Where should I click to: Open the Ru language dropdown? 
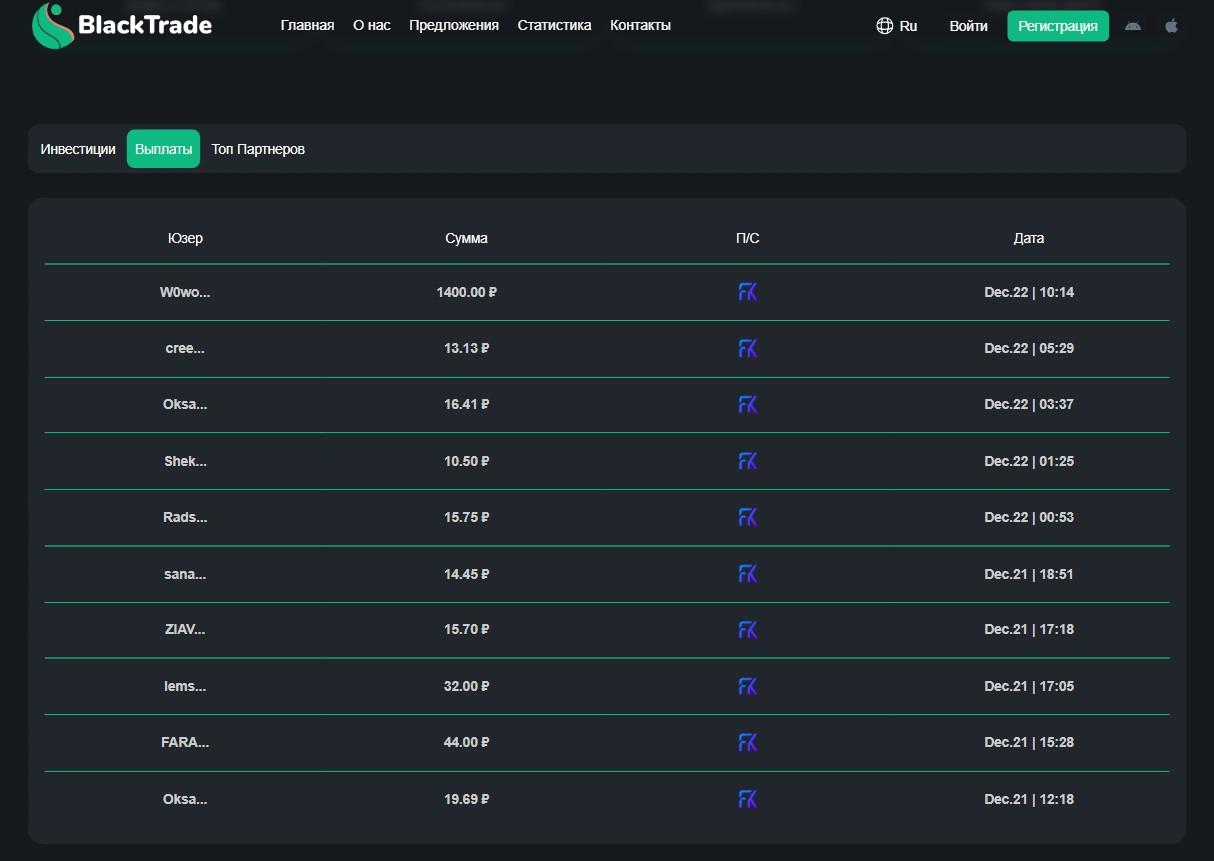click(x=907, y=26)
